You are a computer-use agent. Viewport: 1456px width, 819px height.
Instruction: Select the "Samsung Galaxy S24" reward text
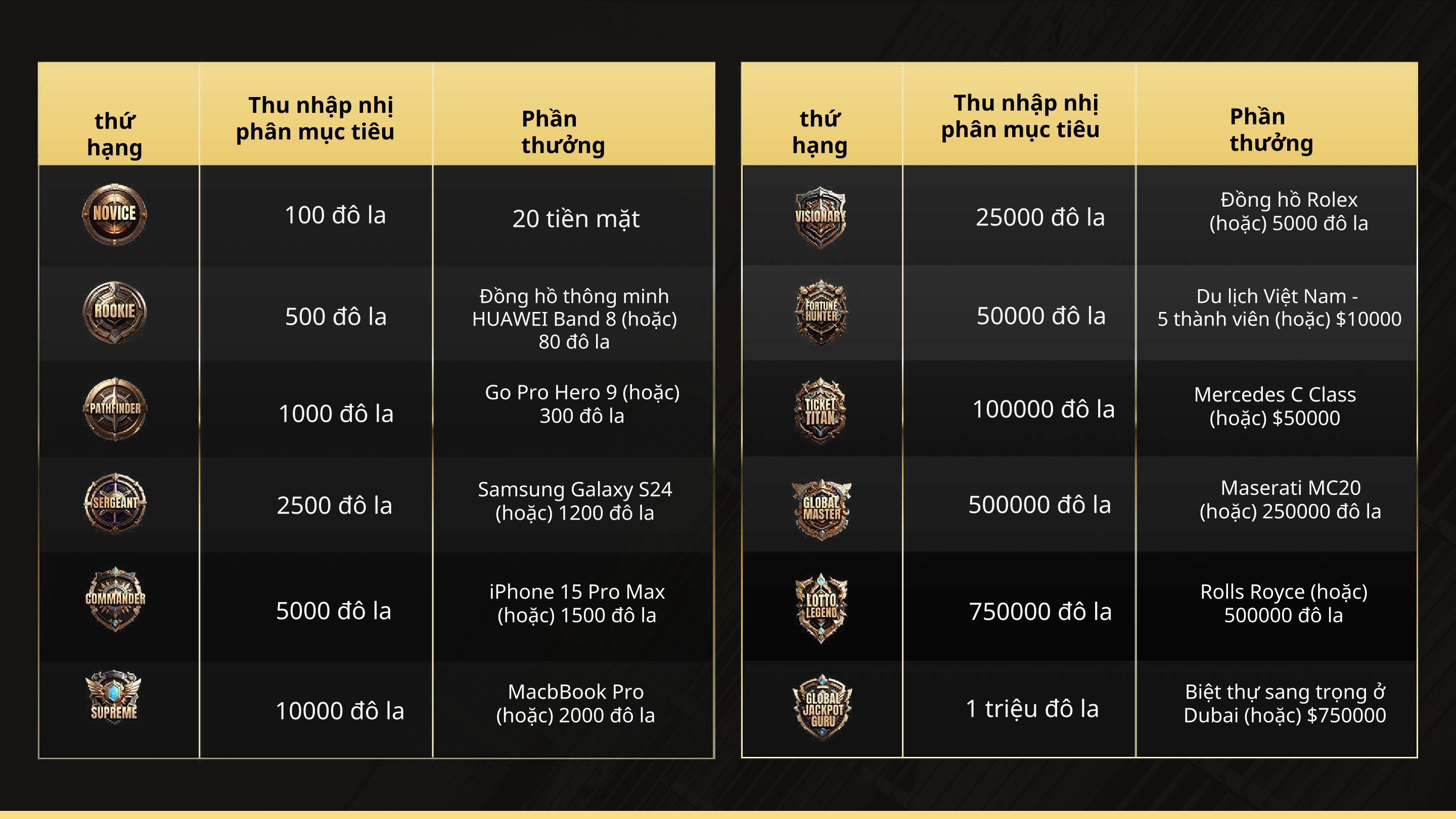575,489
